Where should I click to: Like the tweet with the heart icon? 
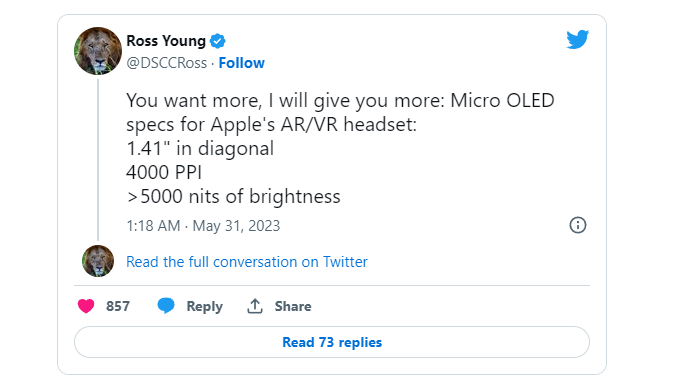point(86,306)
